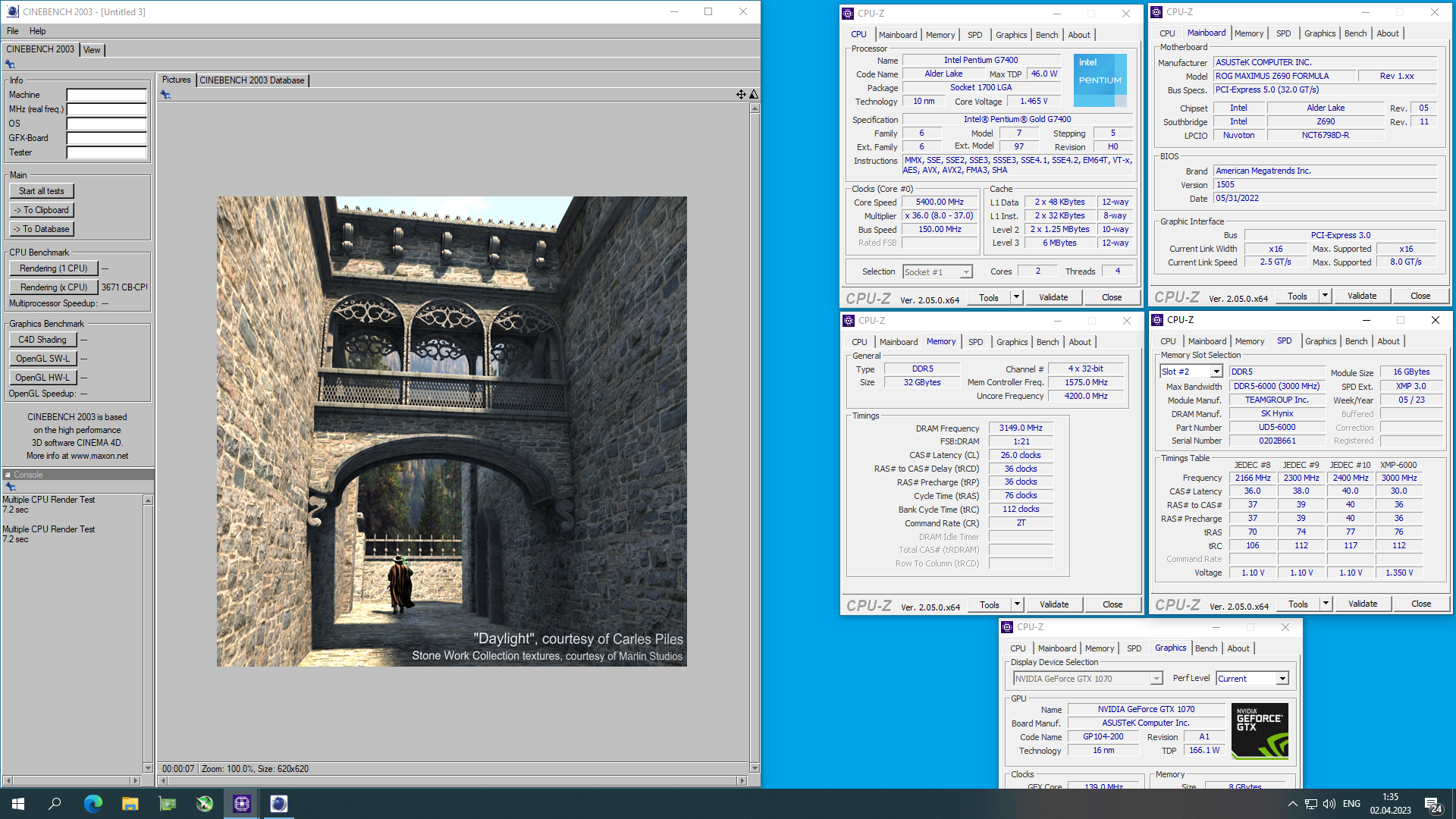1456x819 pixels.
Task: Click the ENG language indicator
Action: pyautogui.click(x=1351, y=804)
